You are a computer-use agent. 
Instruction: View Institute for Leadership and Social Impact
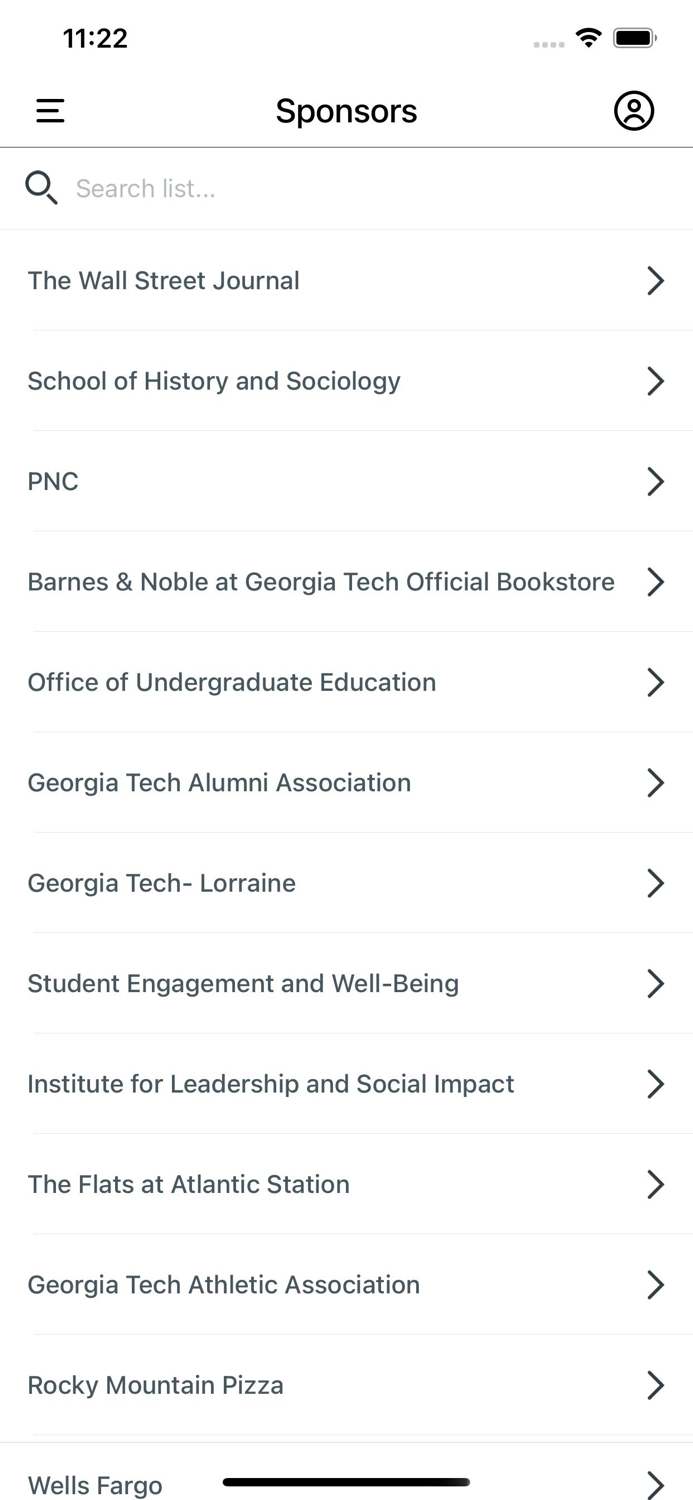click(x=271, y=1084)
